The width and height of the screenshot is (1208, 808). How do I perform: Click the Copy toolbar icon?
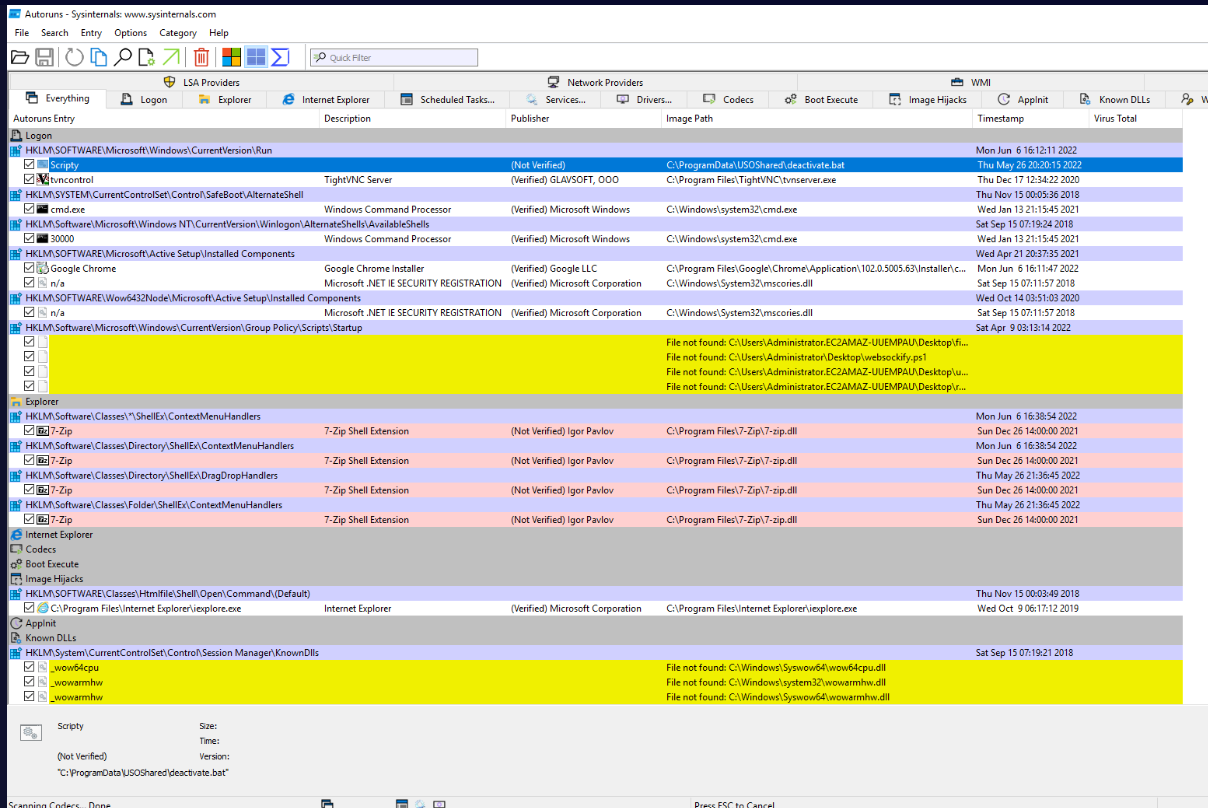[98, 57]
